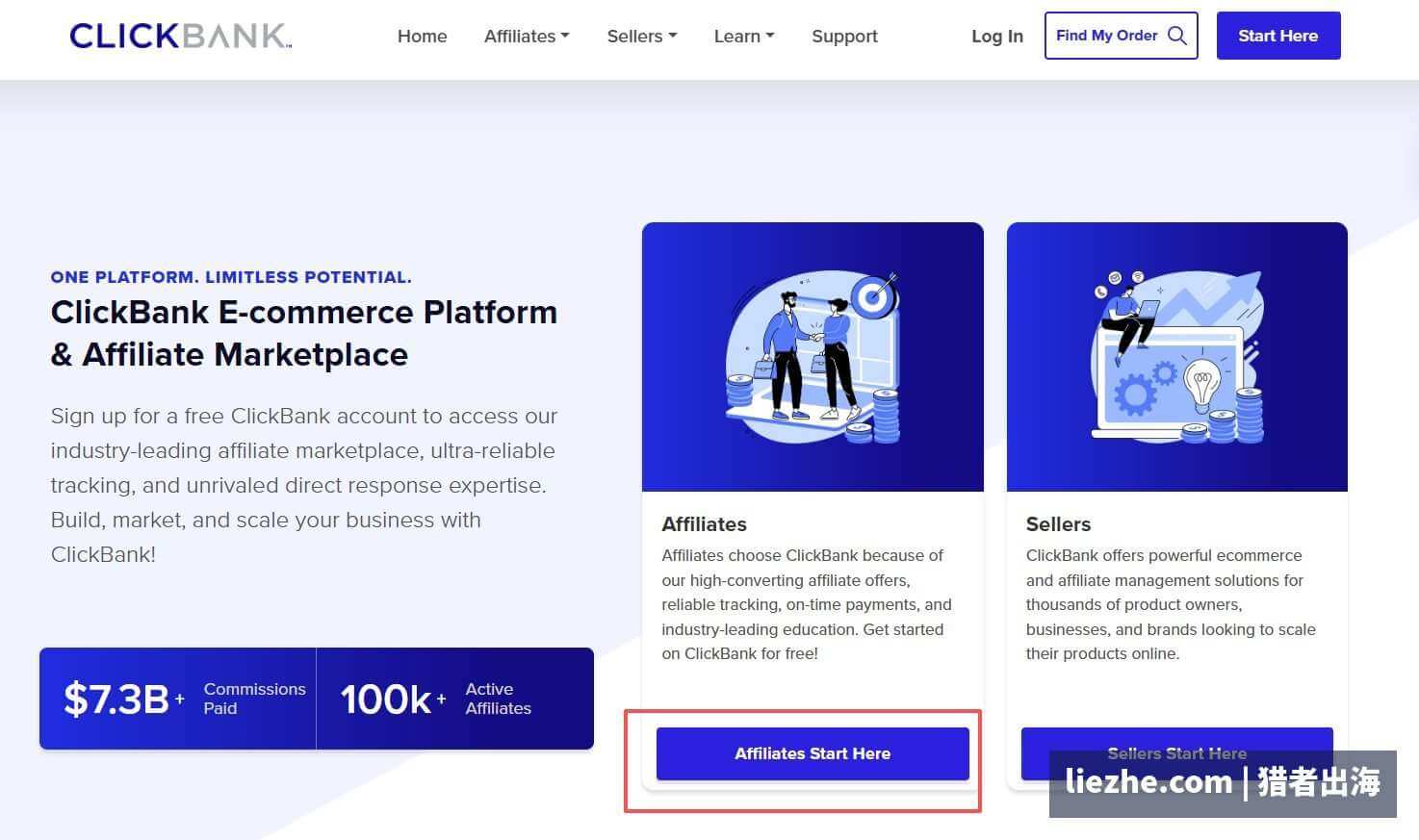The height and width of the screenshot is (840, 1419).
Task: Open the Support nav link
Action: (x=844, y=36)
